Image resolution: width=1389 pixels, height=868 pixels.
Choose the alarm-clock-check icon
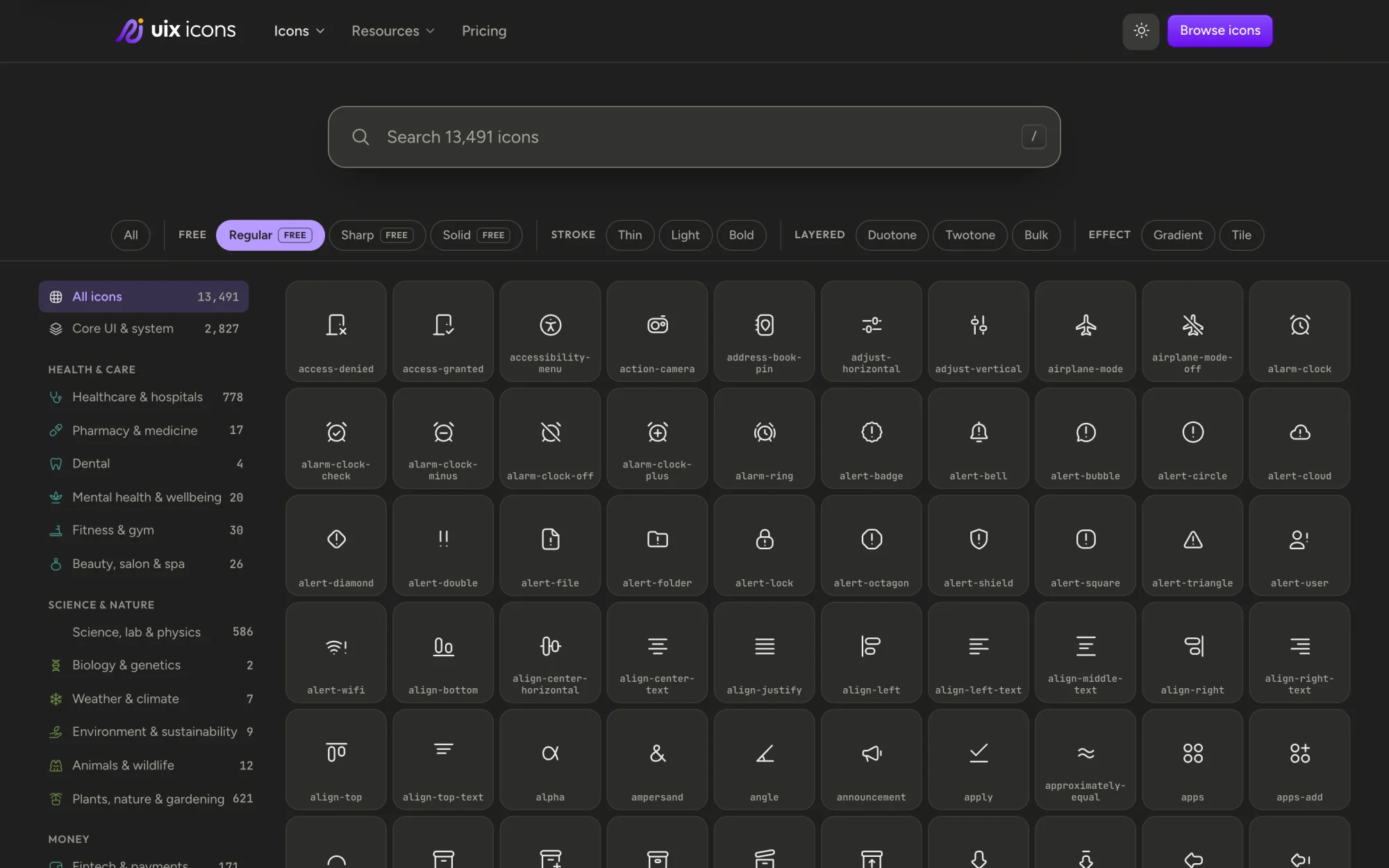coord(336,438)
